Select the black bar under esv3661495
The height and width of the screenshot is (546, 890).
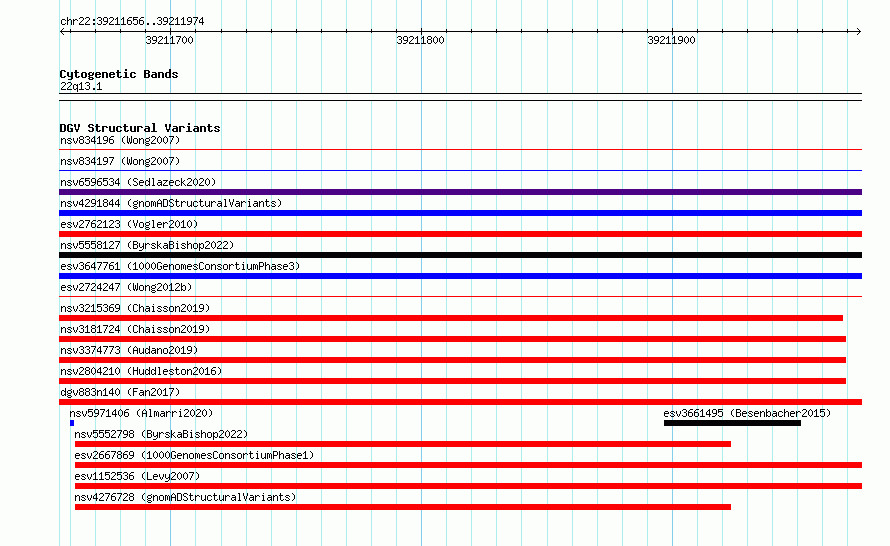pos(732,423)
